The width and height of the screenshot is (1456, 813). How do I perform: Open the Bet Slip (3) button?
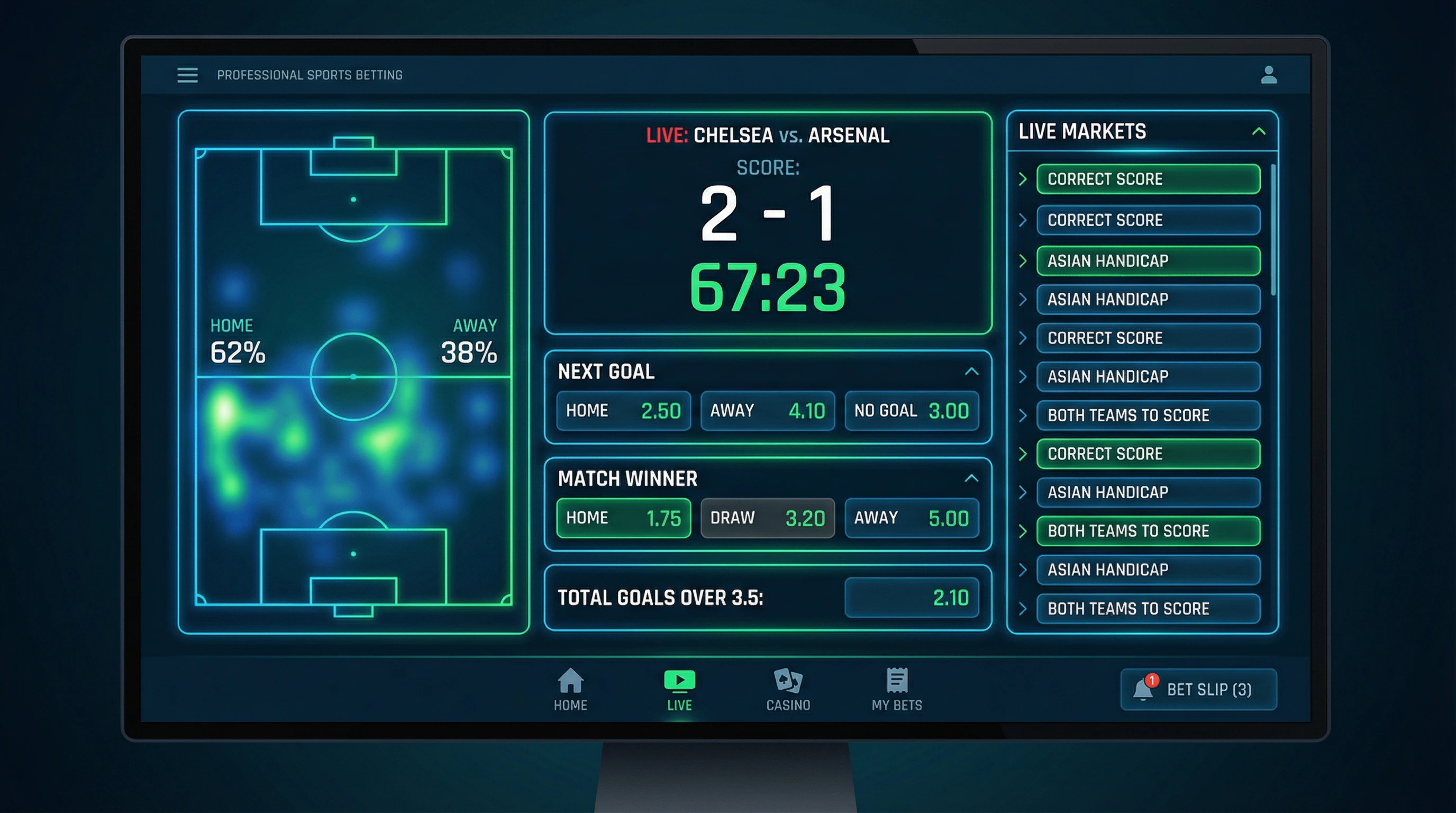click(1208, 690)
